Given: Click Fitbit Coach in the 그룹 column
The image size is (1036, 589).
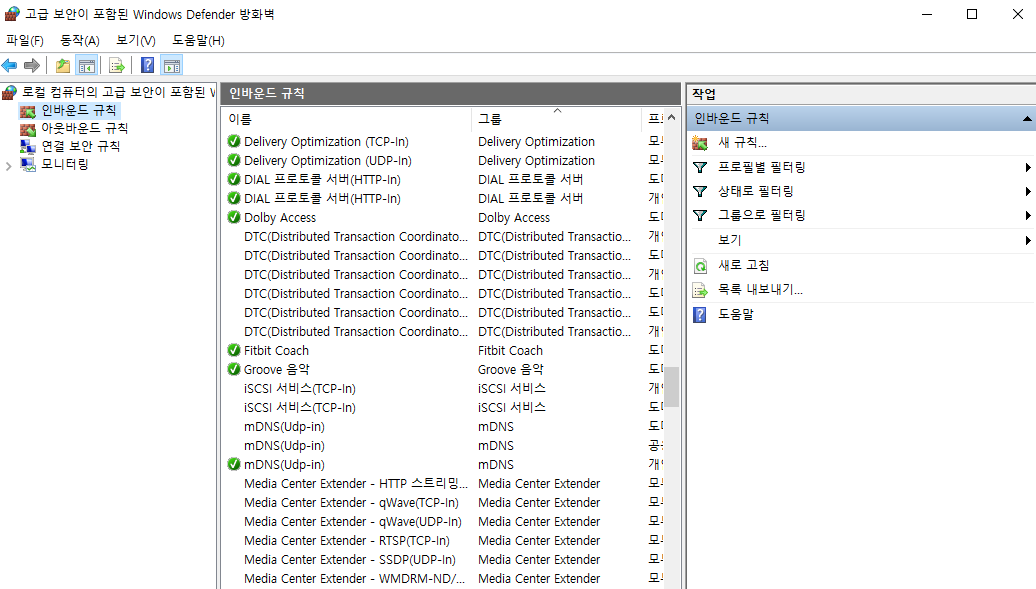Looking at the screenshot, I should (x=510, y=350).
